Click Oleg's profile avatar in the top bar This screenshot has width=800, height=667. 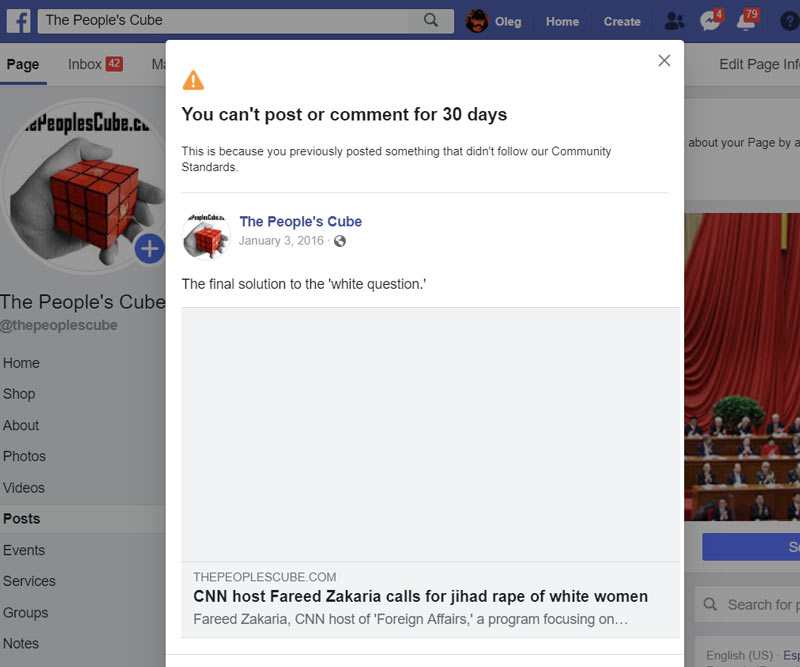(477, 21)
